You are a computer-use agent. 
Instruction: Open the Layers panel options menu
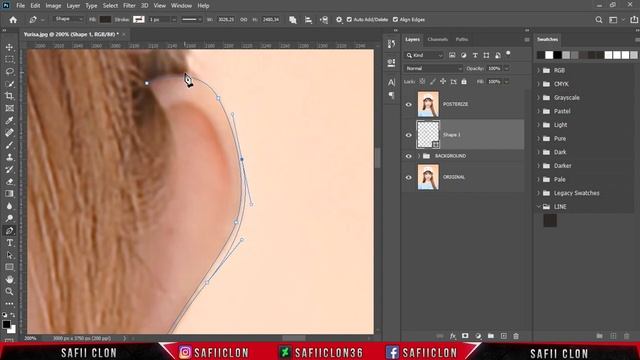(x=527, y=40)
